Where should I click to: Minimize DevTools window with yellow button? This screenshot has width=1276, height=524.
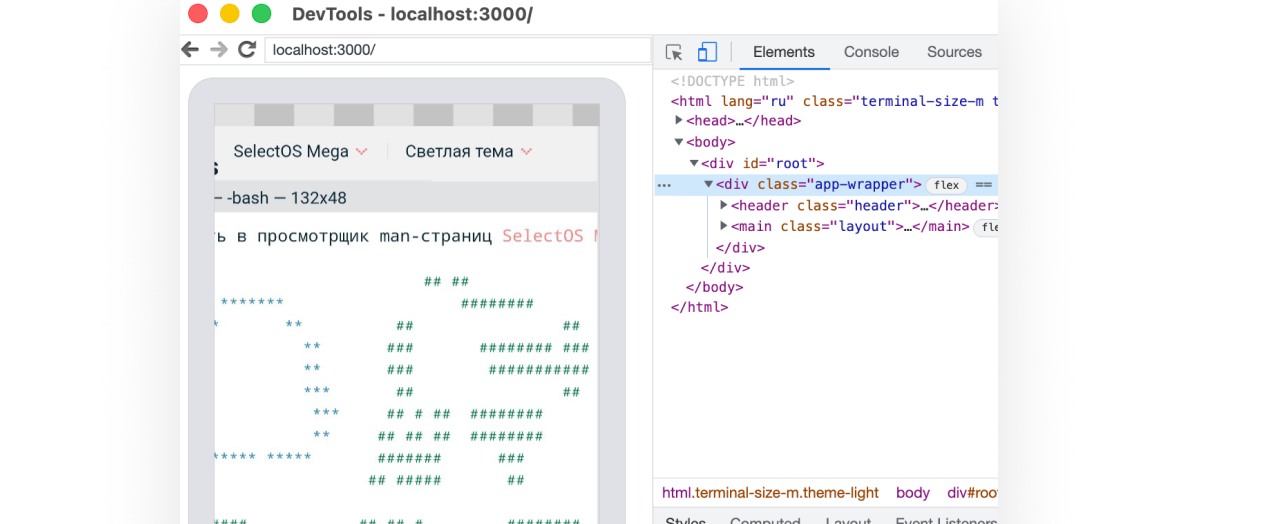(x=230, y=14)
